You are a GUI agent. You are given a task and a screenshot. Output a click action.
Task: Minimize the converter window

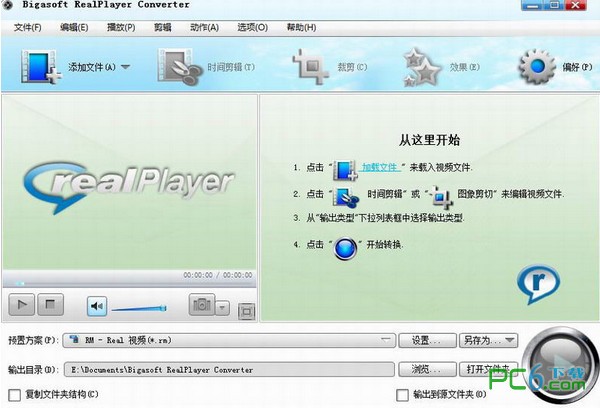click(x=532, y=5)
